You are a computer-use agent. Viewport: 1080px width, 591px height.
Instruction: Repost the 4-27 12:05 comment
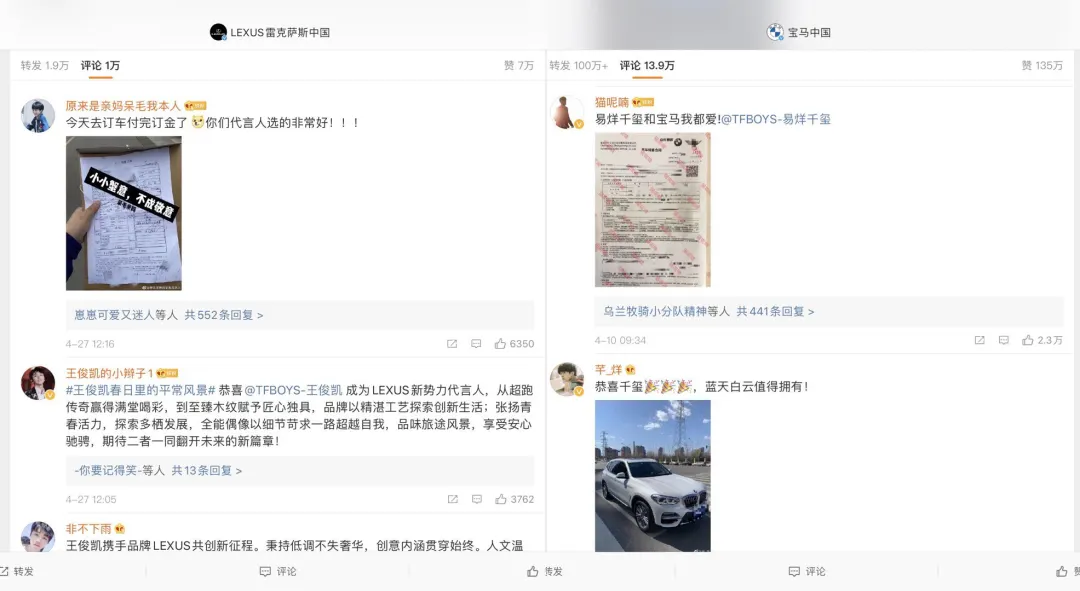[x=453, y=499]
